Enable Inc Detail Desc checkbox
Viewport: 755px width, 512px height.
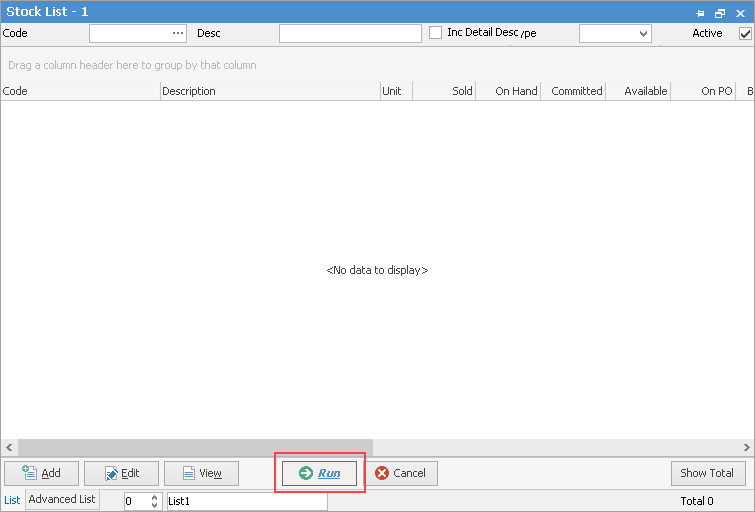pyautogui.click(x=436, y=33)
